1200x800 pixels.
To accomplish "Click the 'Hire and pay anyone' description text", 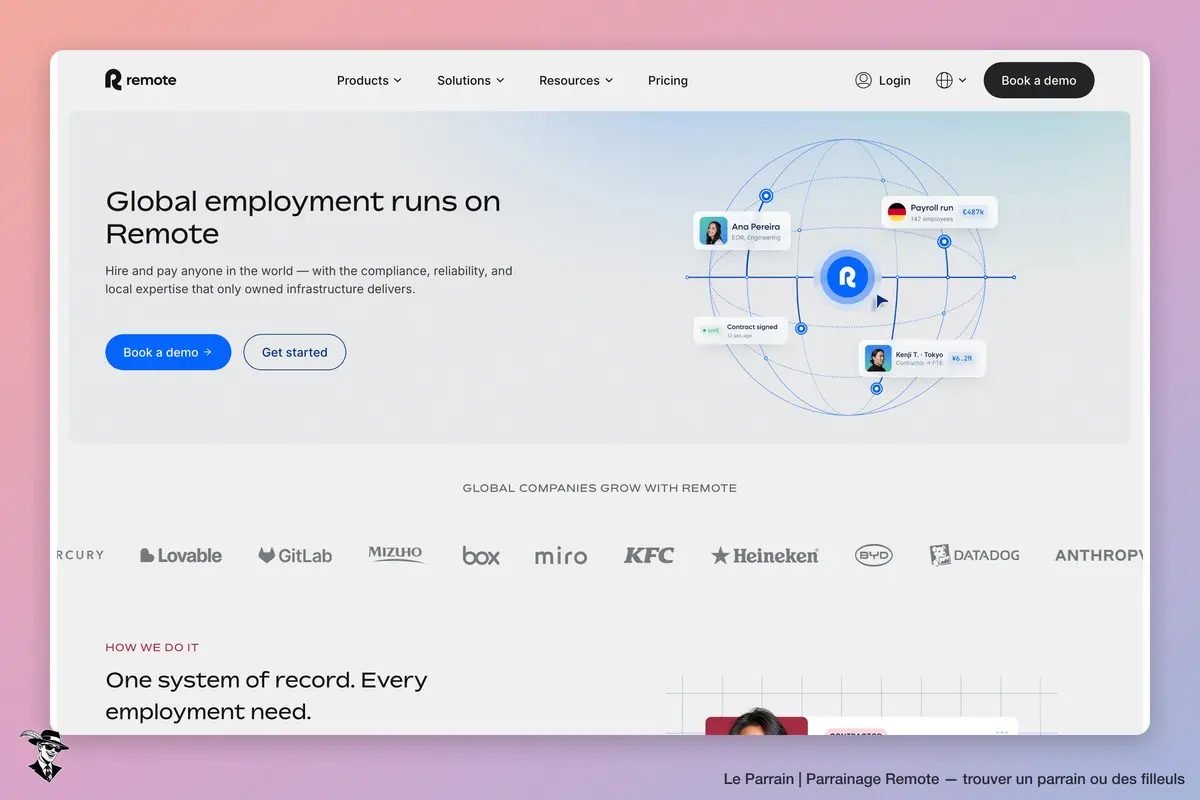I will pyautogui.click(x=309, y=280).
